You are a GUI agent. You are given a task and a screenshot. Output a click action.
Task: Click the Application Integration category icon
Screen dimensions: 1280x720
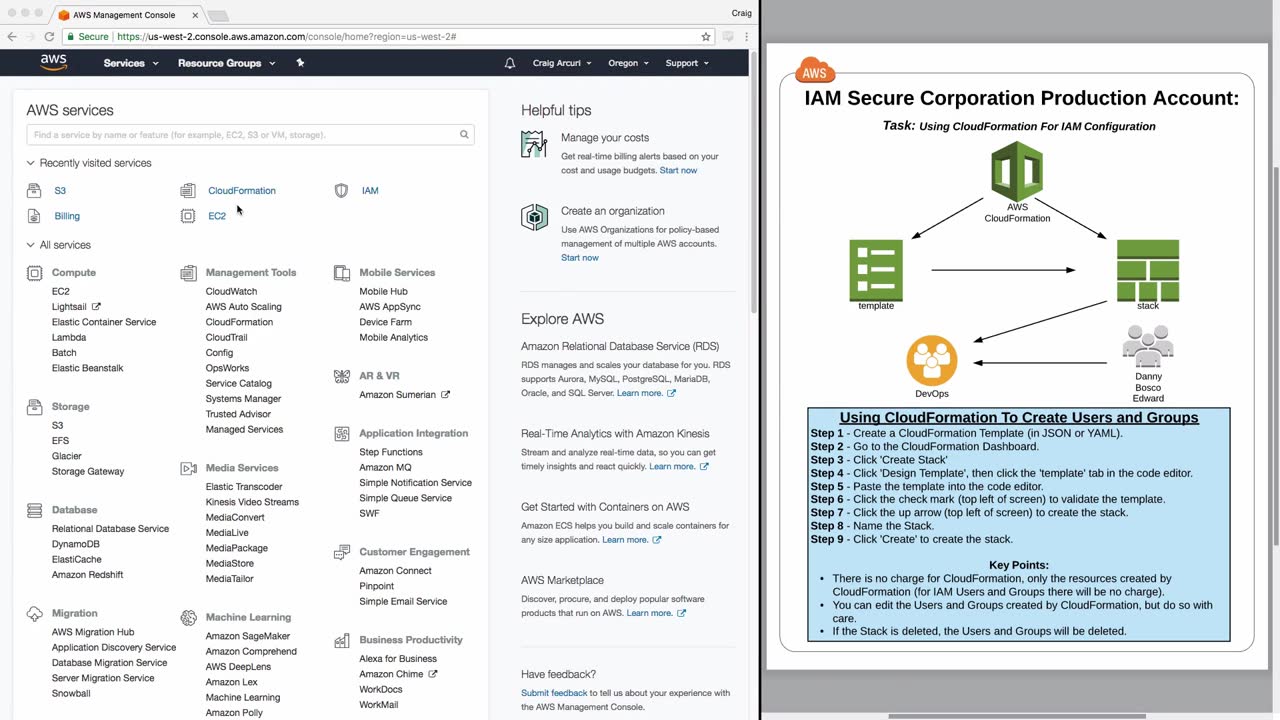click(342, 434)
